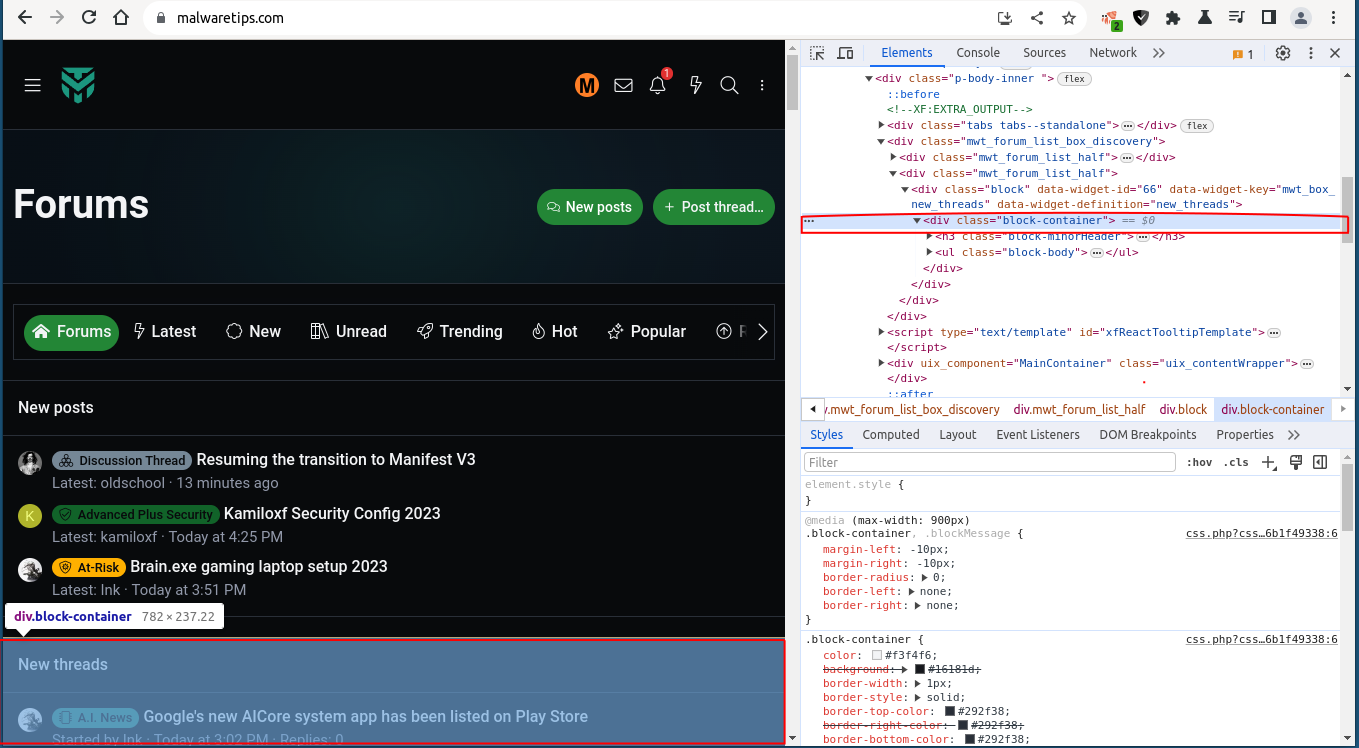Click the notifications bell icon

(657, 86)
